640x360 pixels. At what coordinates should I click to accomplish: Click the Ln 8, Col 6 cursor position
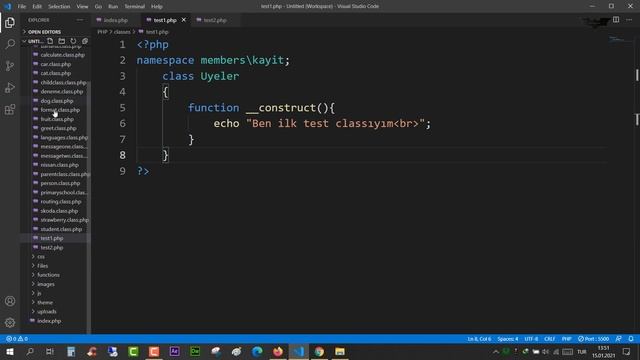tap(479, 339)
